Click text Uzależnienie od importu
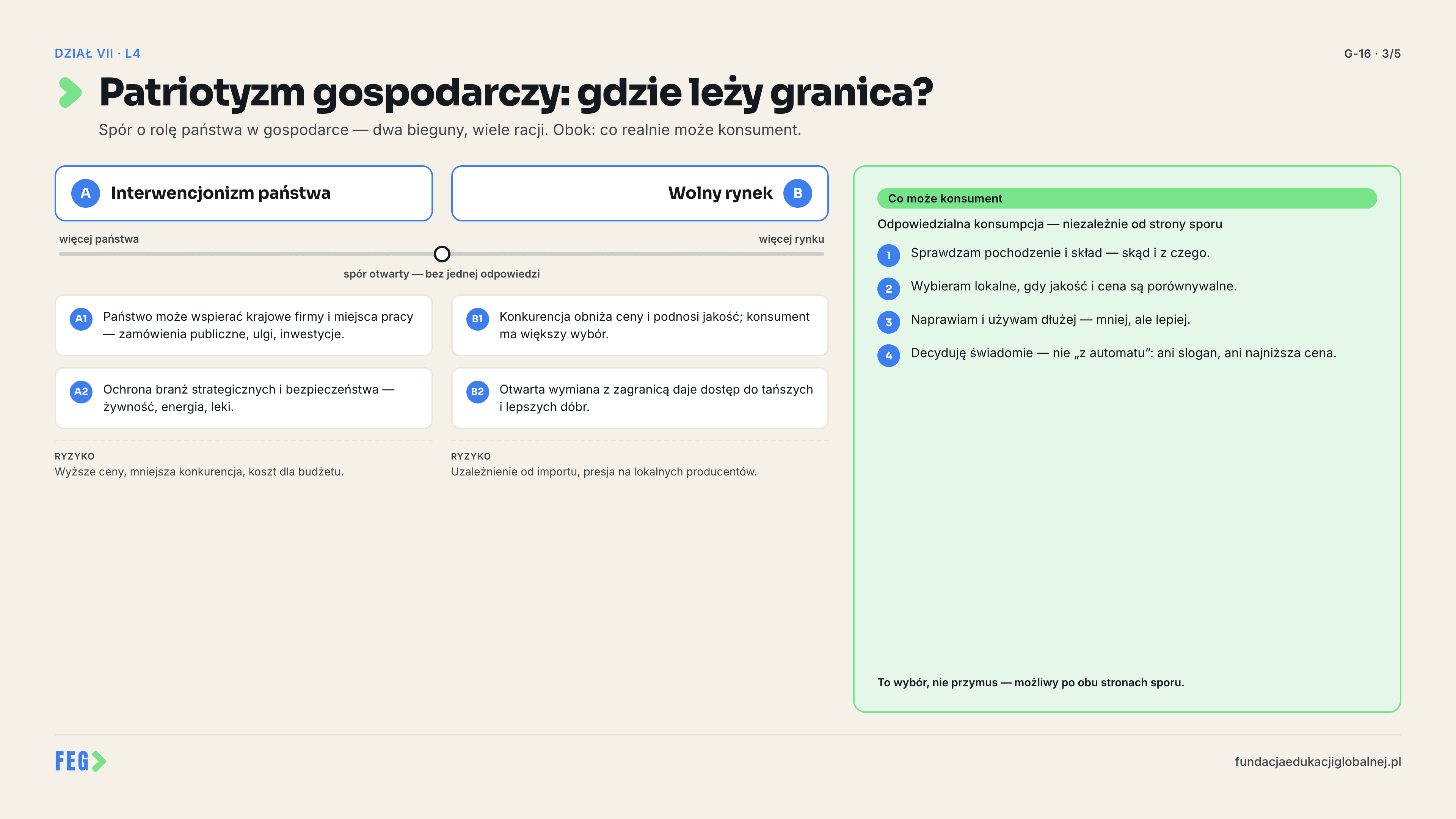 [604, 472]
